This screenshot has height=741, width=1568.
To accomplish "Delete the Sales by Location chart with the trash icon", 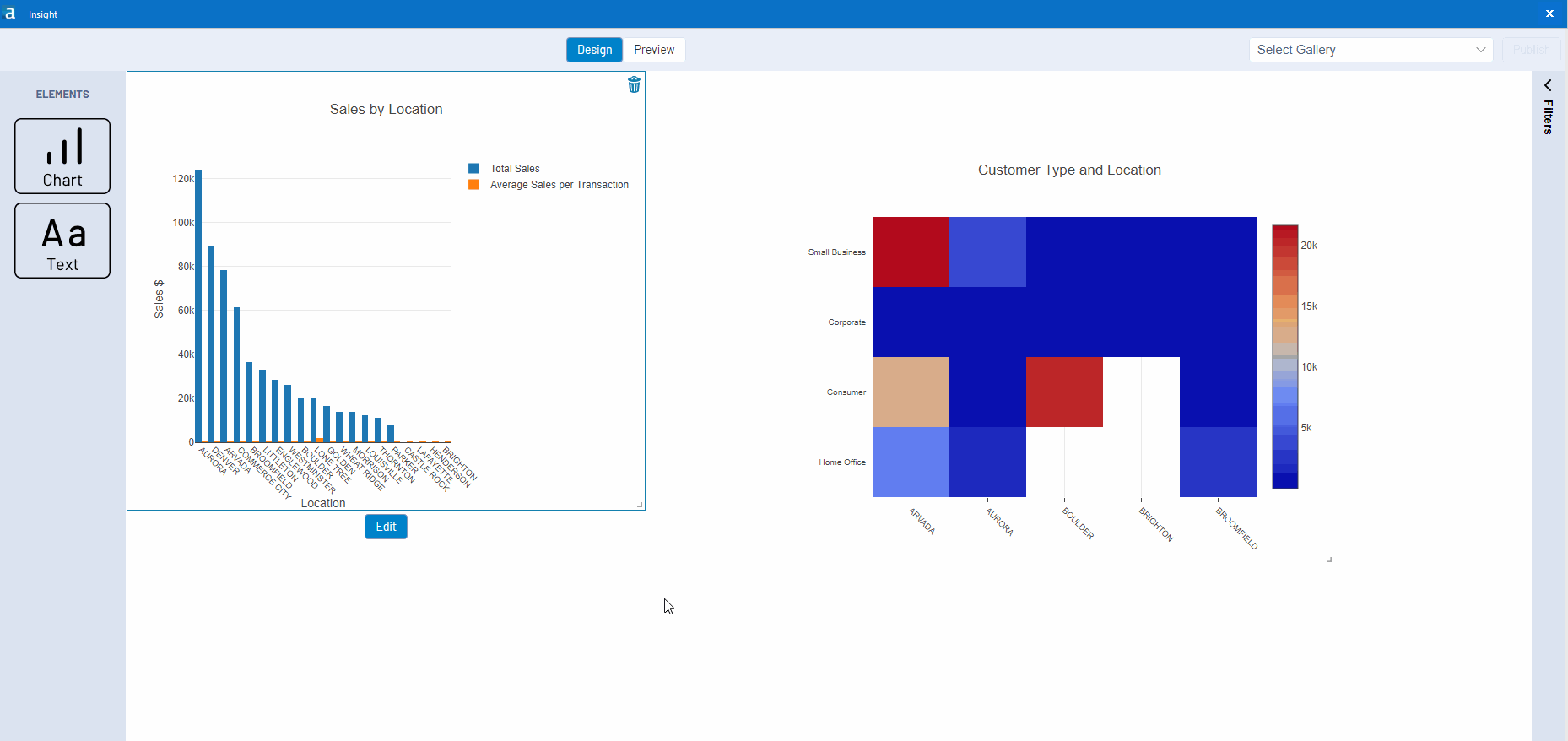I will [x=634, y=84].
